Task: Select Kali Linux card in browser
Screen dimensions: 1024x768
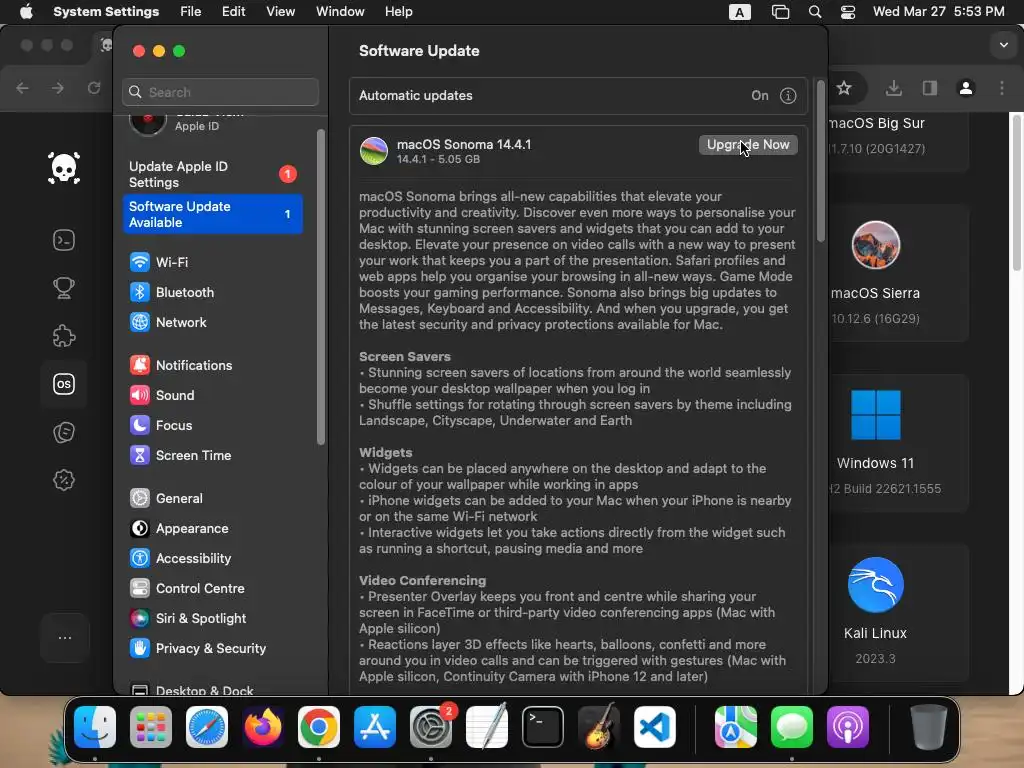Action: click(899, 612)
